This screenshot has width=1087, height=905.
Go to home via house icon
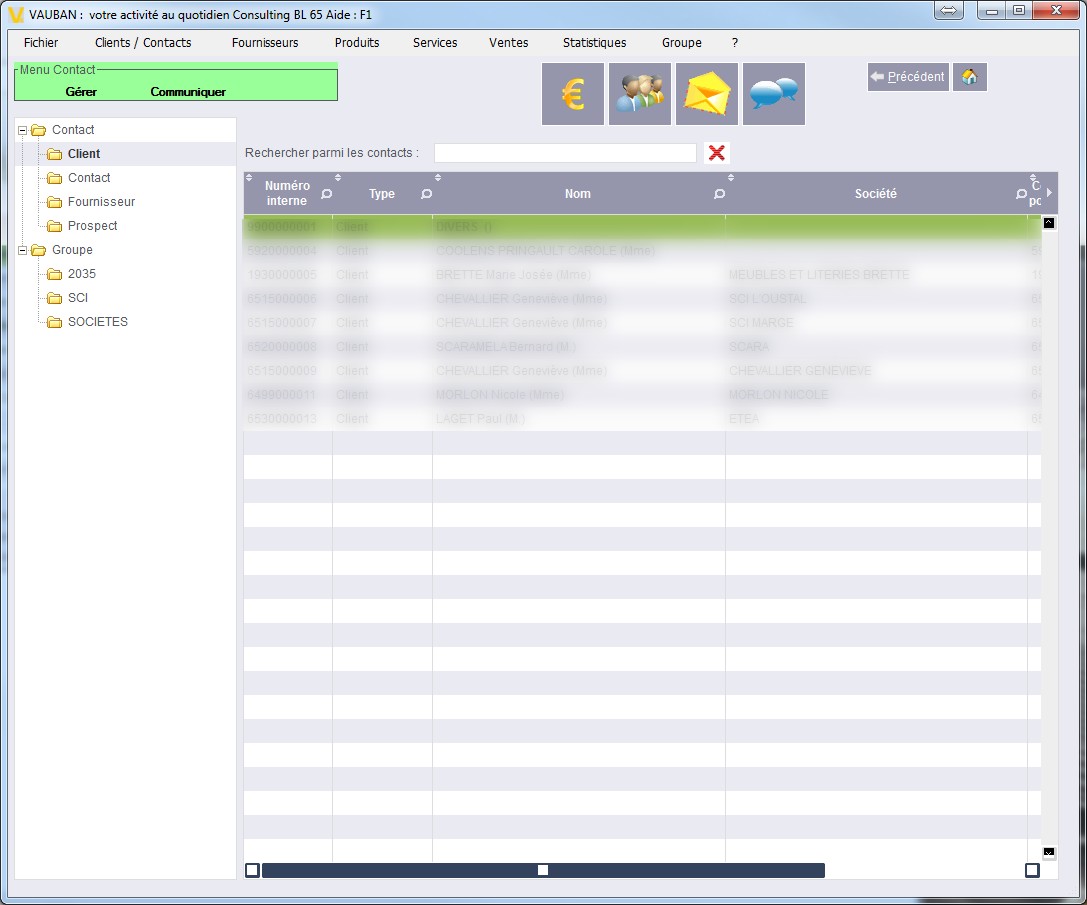pos(969,77)
